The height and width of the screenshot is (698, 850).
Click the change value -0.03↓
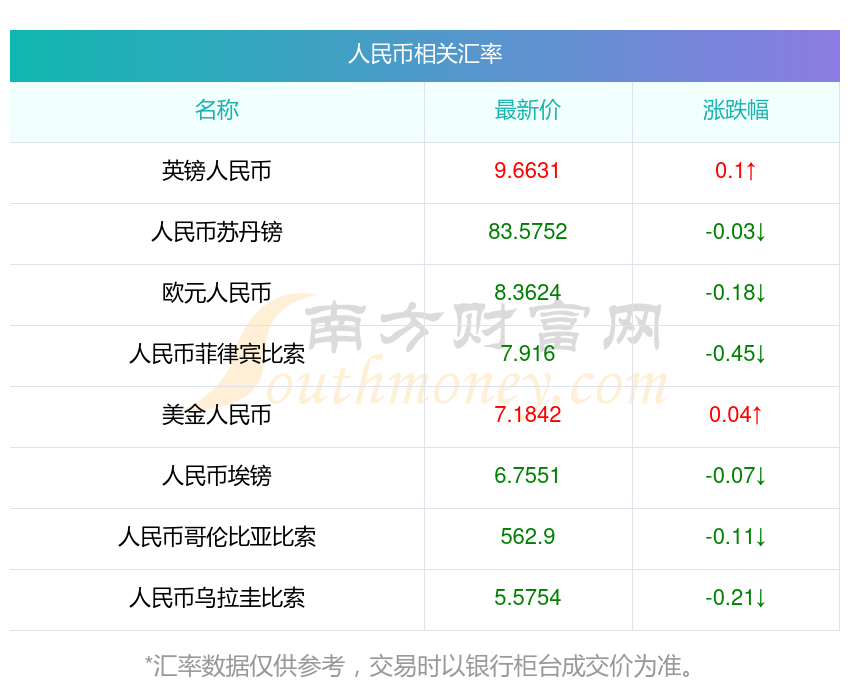pos(736,232)
